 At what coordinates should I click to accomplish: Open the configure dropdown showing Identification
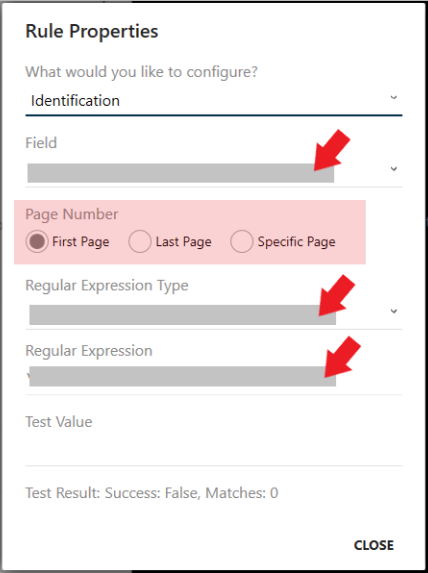click(x=213, y=101)
